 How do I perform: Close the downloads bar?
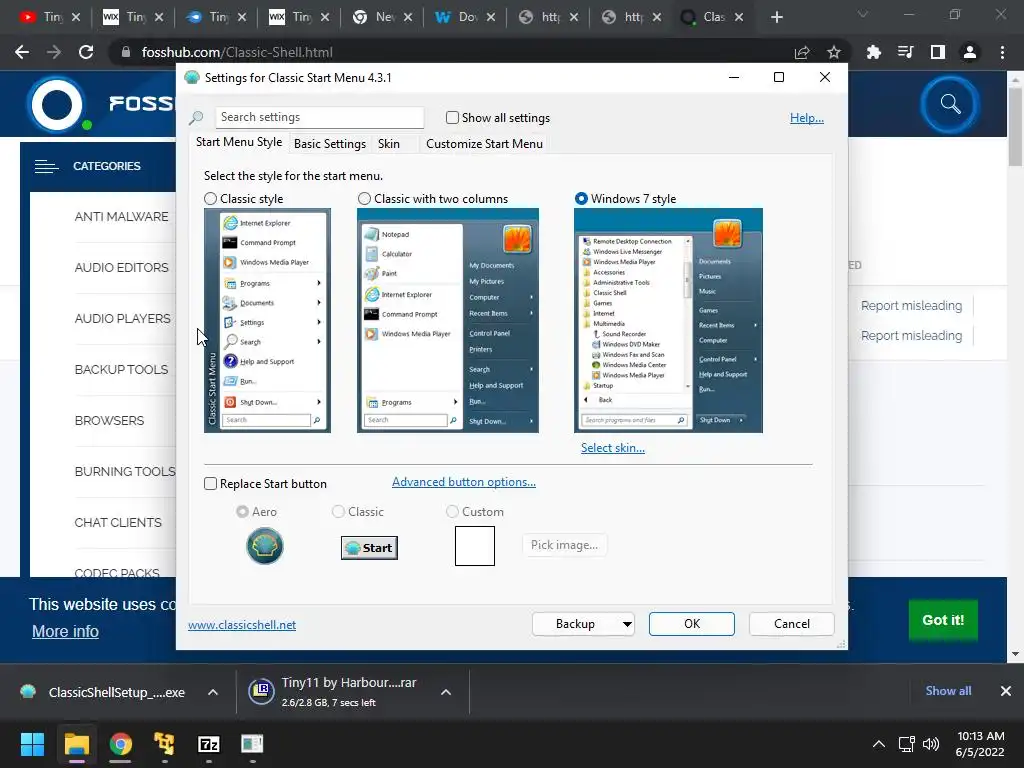[x=1006, y=691]
